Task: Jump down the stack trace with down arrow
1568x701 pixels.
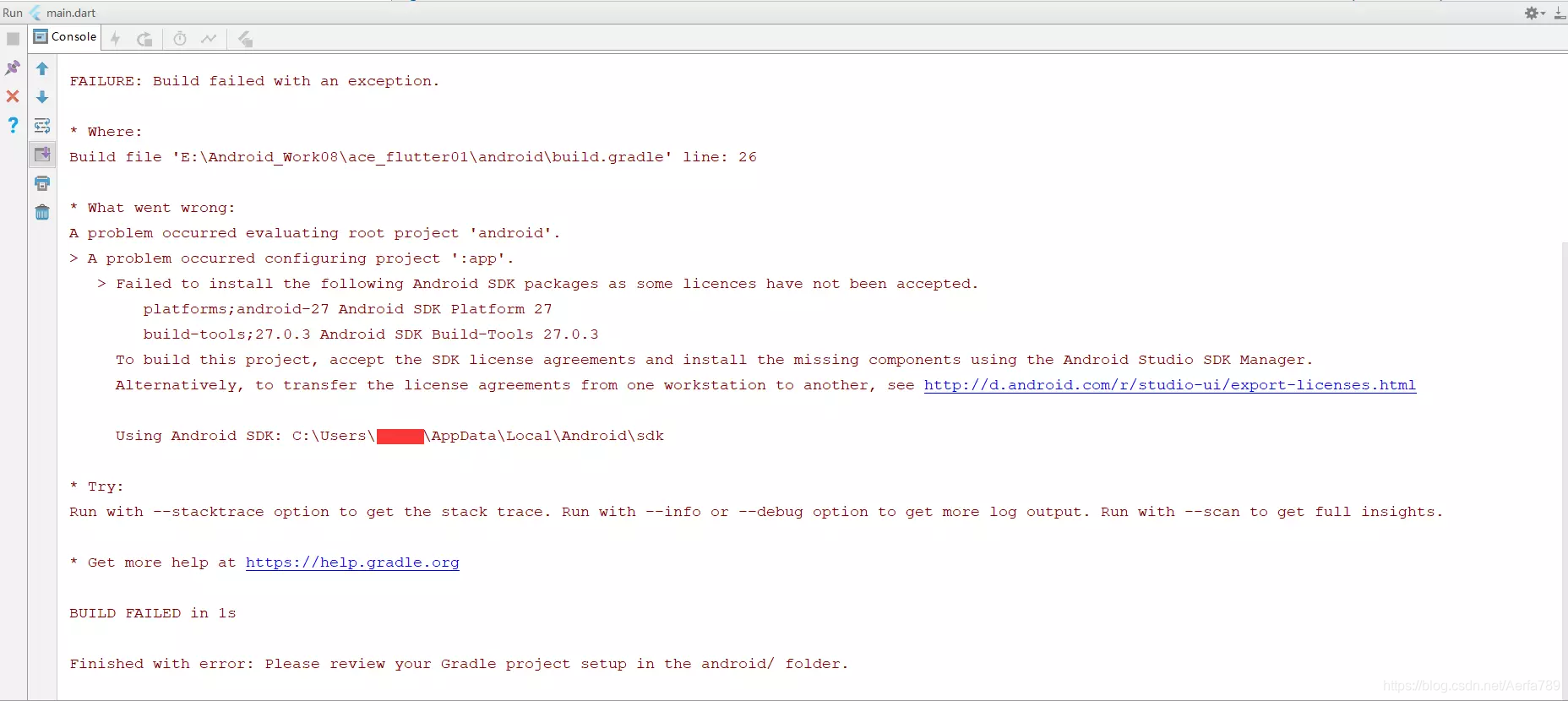Action: 42,97
